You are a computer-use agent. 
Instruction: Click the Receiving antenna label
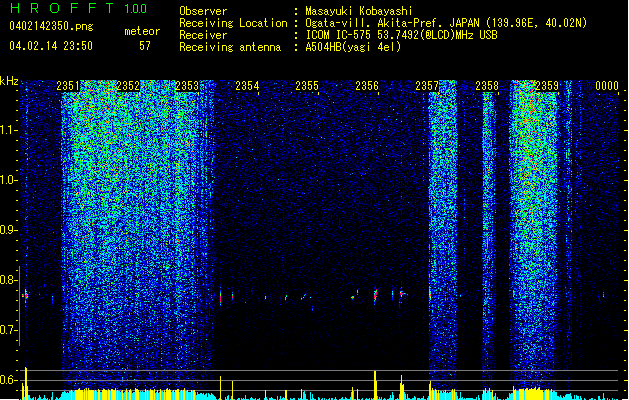[230, 47]
